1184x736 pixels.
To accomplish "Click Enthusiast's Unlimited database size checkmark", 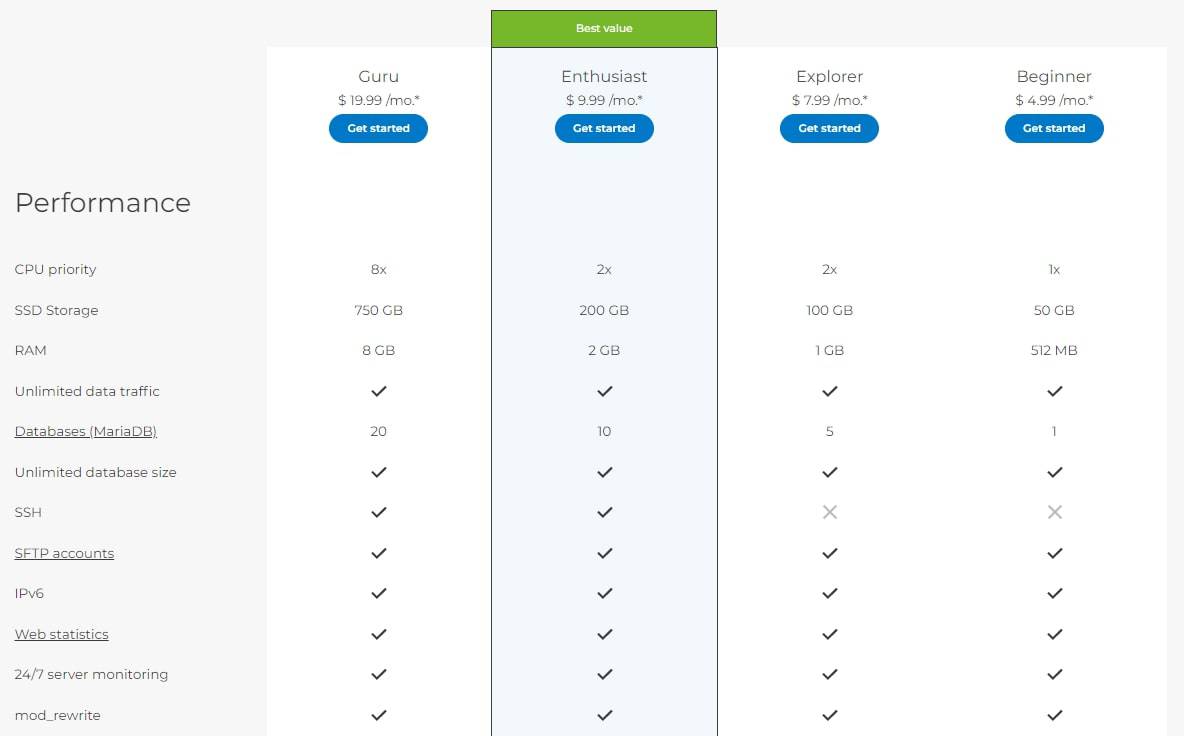I will click(x=605, y=472).
